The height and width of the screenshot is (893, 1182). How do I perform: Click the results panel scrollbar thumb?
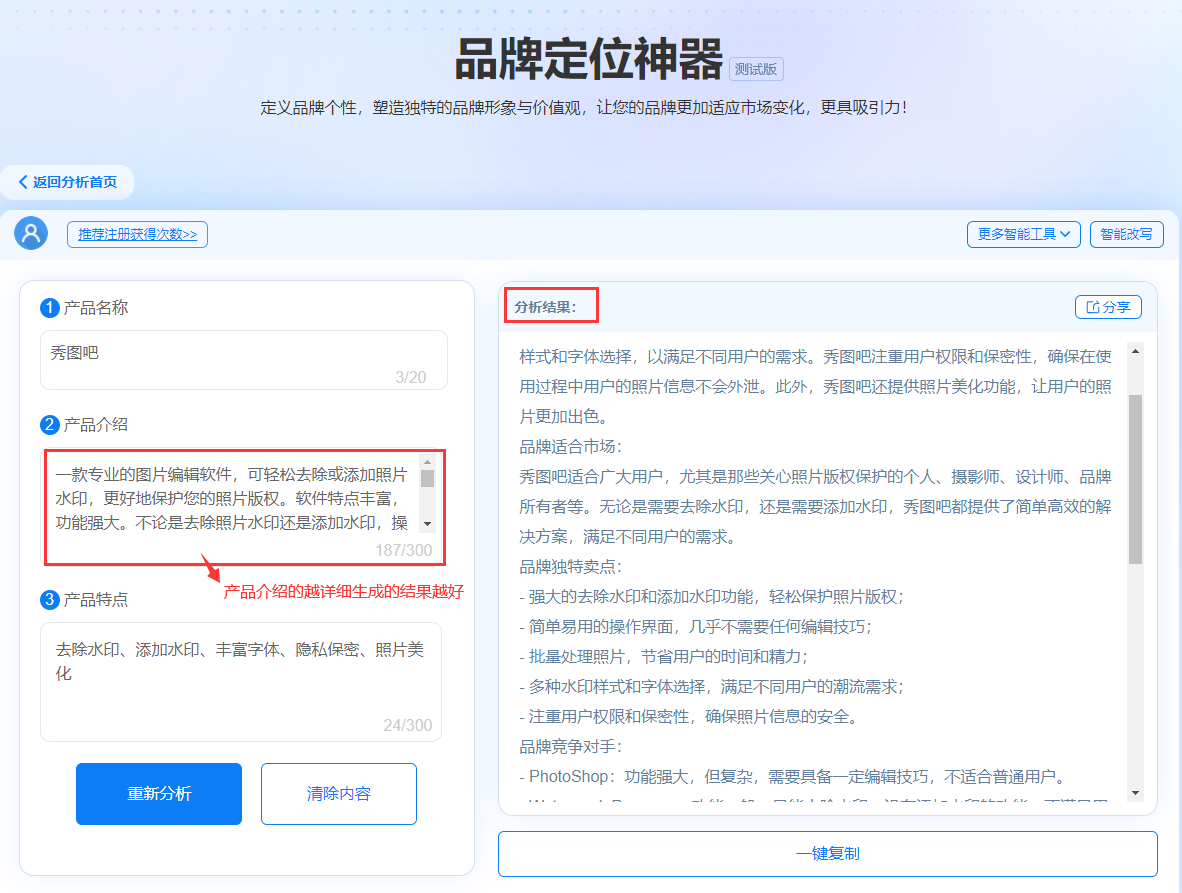pos(1135,479)
